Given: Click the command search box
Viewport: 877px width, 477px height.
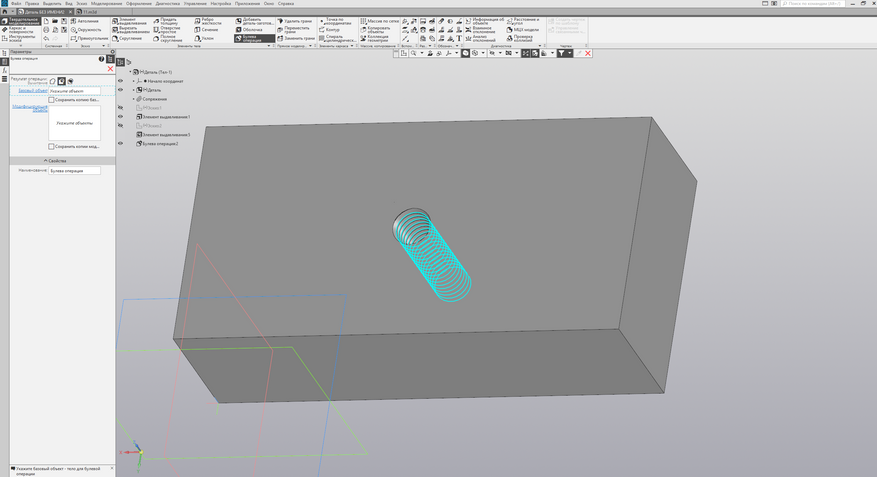Looking at the screenshot, I should click(x=813, y=3).
